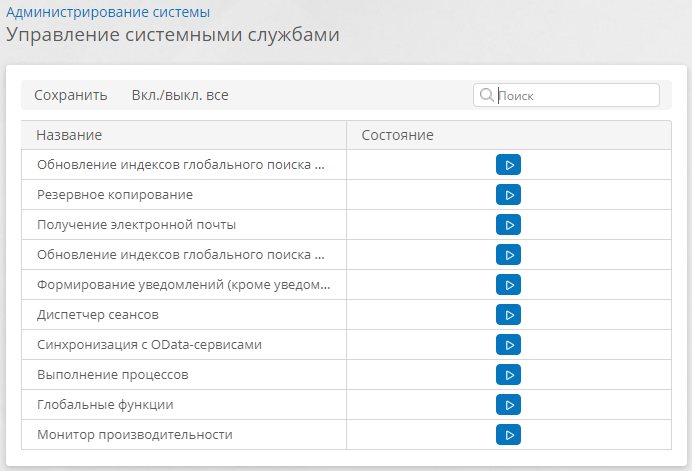Screen dimensions: 692x471
Task: Select Выполнение процессов row text
Action: click(113, 375)
